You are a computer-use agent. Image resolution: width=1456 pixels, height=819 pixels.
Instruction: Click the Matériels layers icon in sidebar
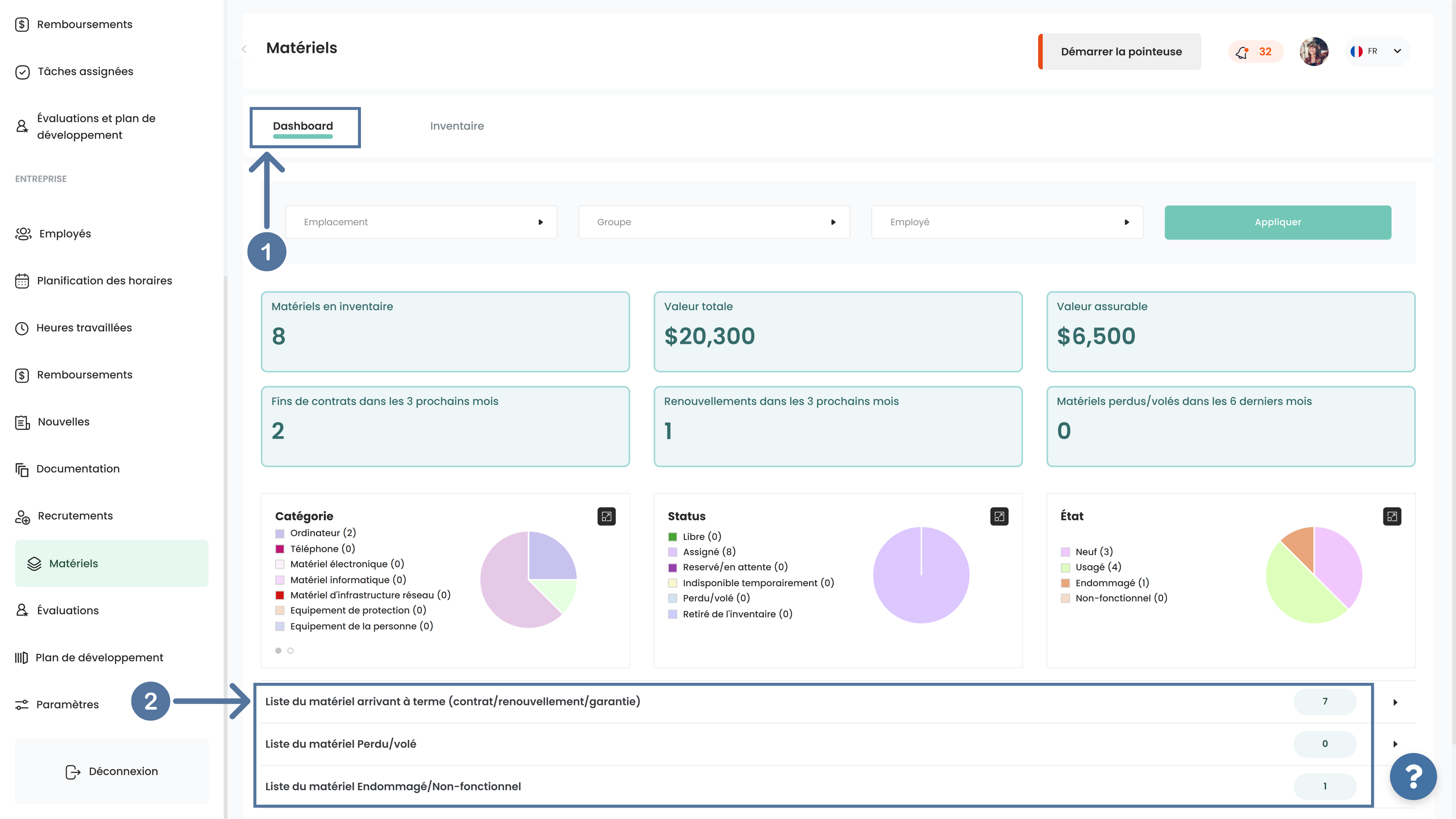click(34, 563)
